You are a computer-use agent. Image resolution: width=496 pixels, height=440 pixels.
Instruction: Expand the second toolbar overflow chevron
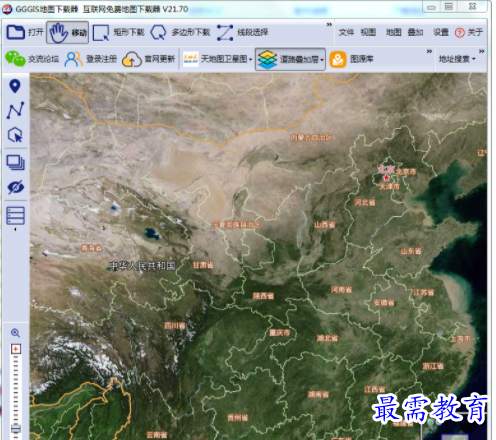coord(429,51)
